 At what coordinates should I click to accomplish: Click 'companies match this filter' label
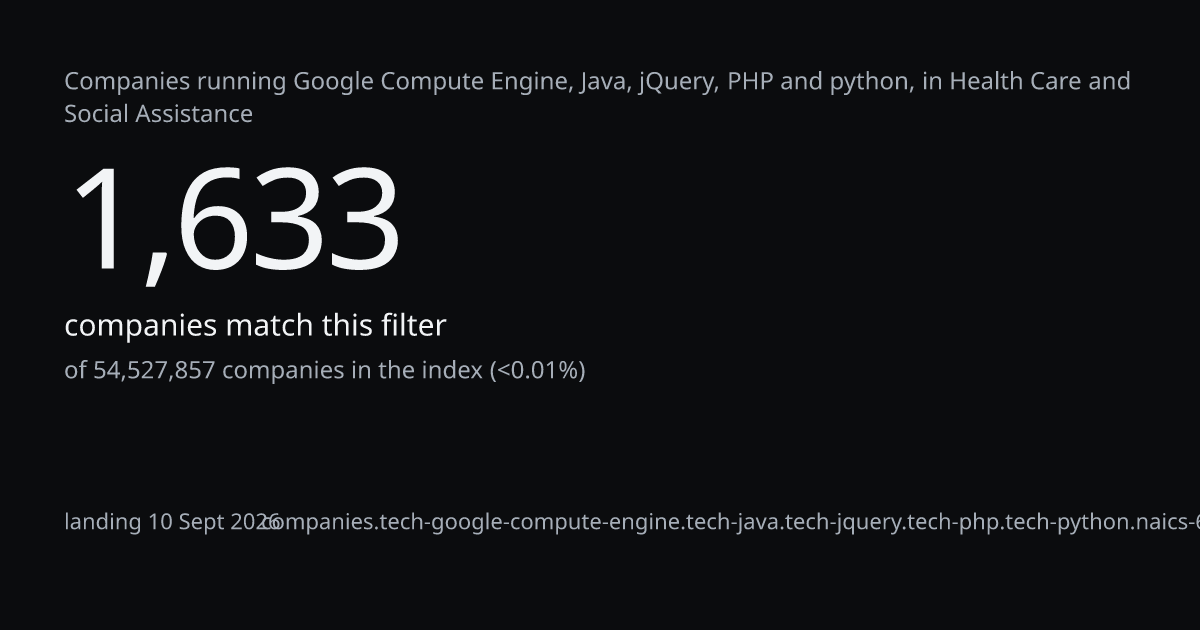[255, 326]
